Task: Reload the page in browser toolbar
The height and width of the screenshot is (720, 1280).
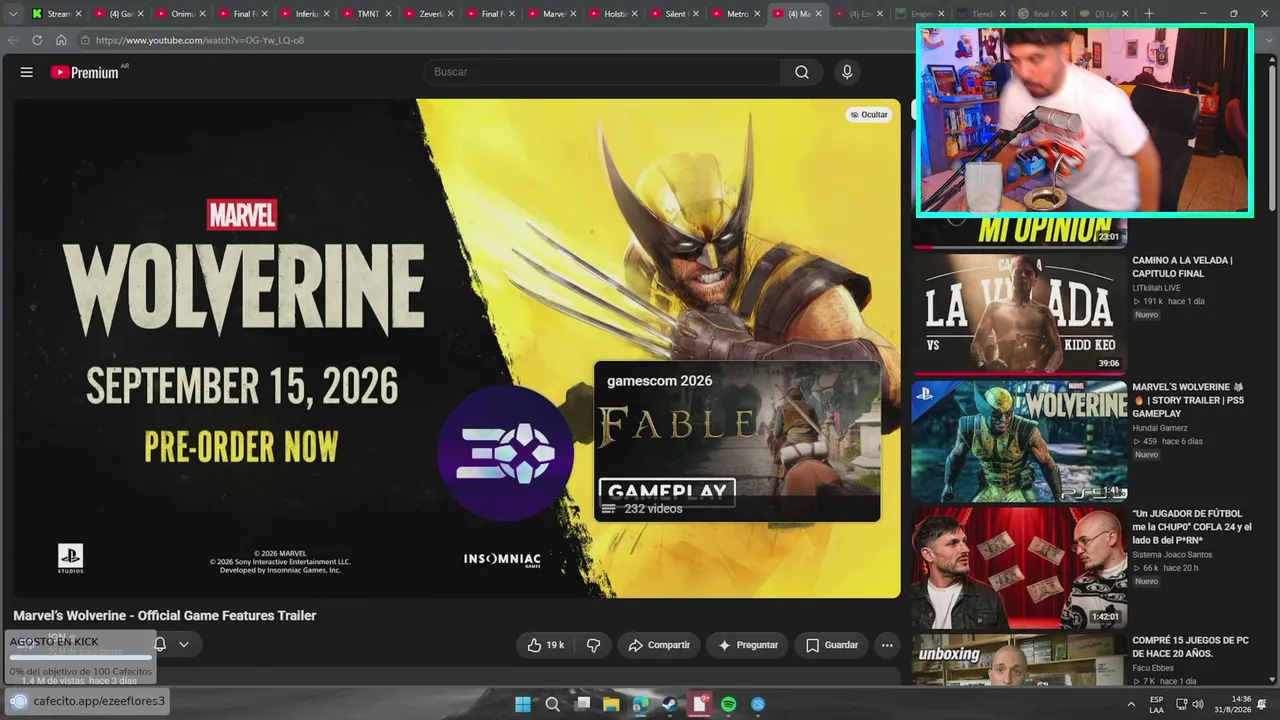Action: click(37, 40)
